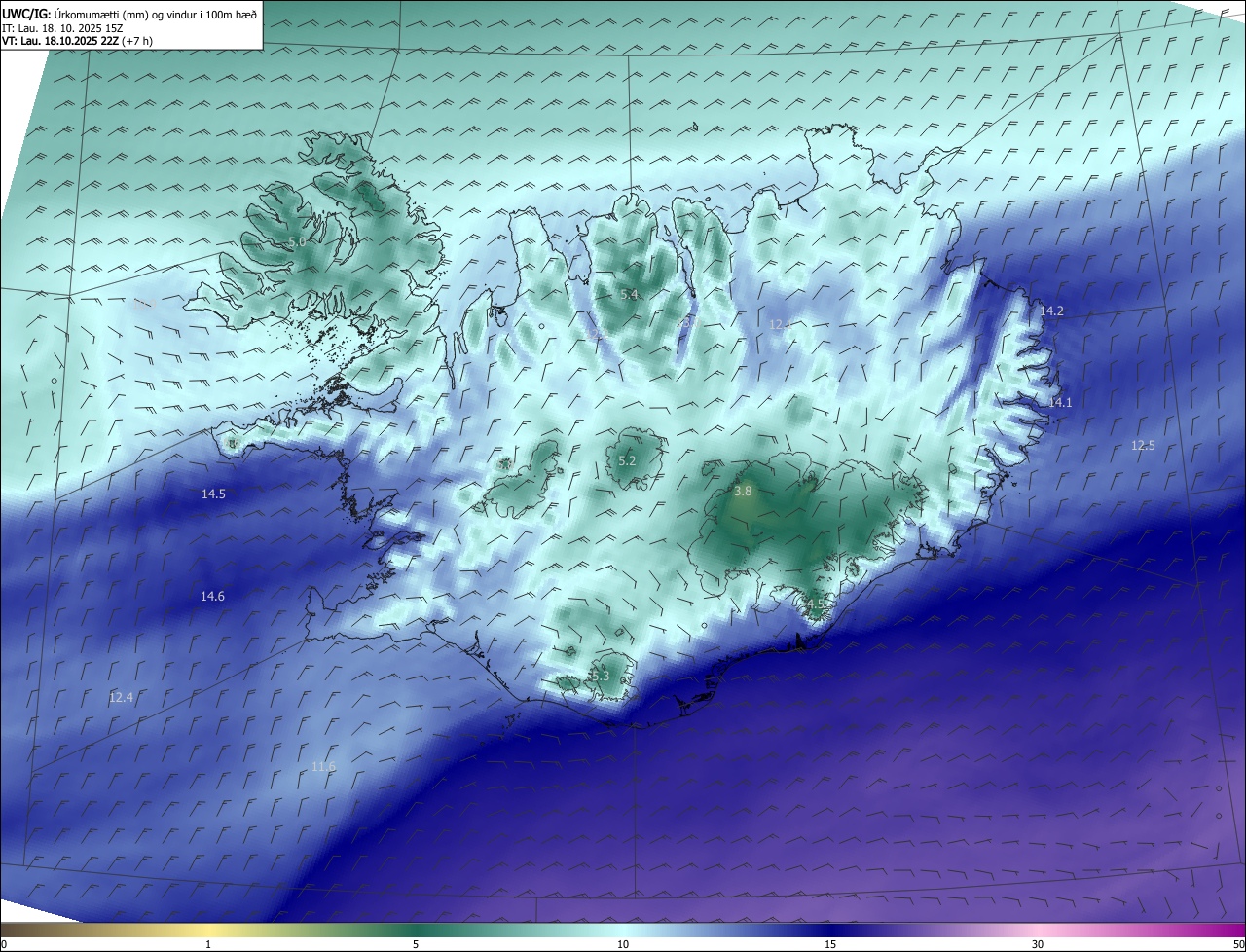Click the 1 tick on the color scale
Viewport: 1246px width, 952px height.
click(x=208, y=944)
